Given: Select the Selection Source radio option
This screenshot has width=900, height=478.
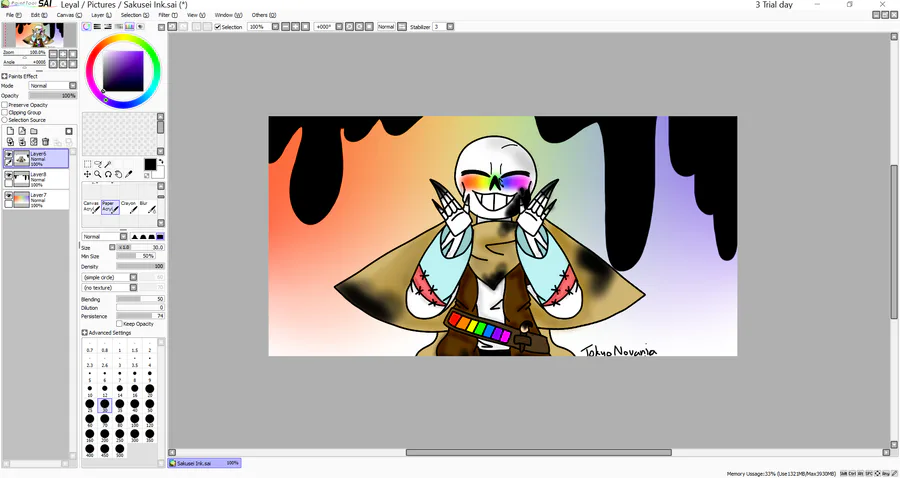Looking at the screenshot, I should click(x=5, y=120).
